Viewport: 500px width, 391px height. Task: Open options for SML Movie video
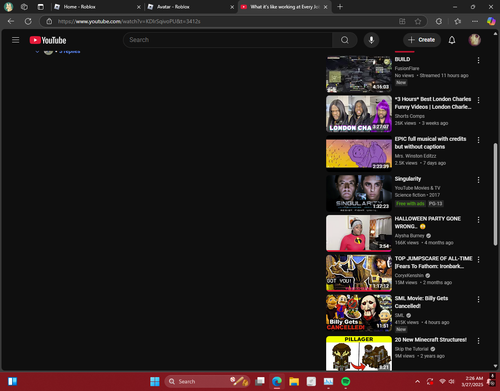[x=478, y=299]
